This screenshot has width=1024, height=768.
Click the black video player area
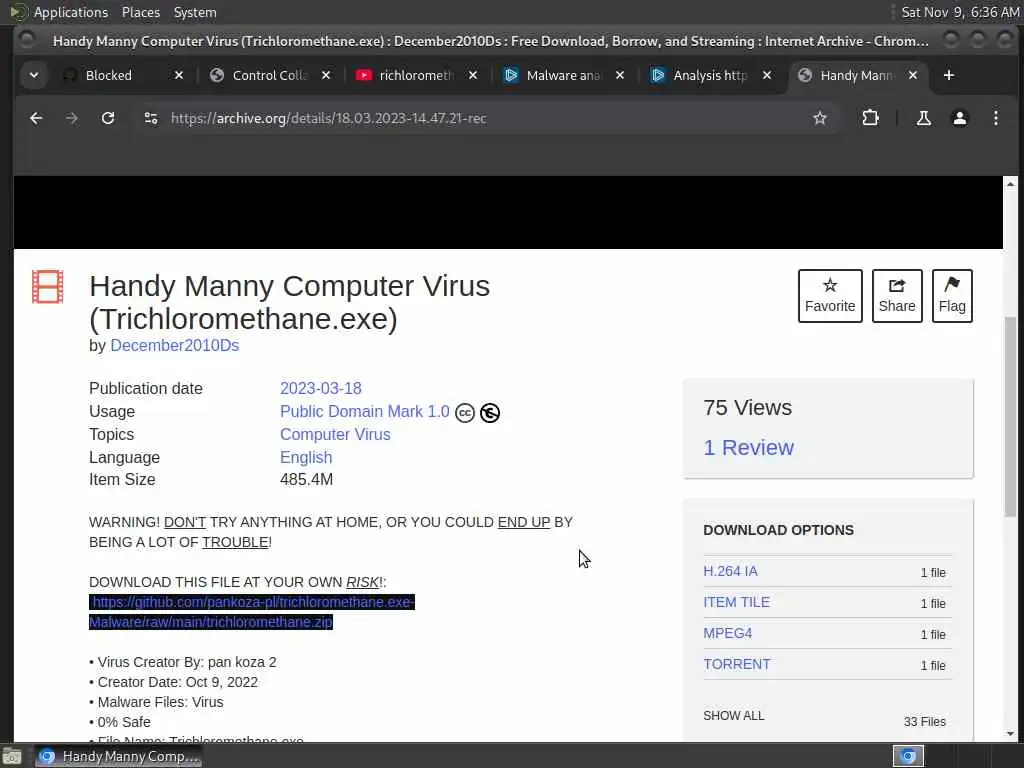[x=508, y=212]
